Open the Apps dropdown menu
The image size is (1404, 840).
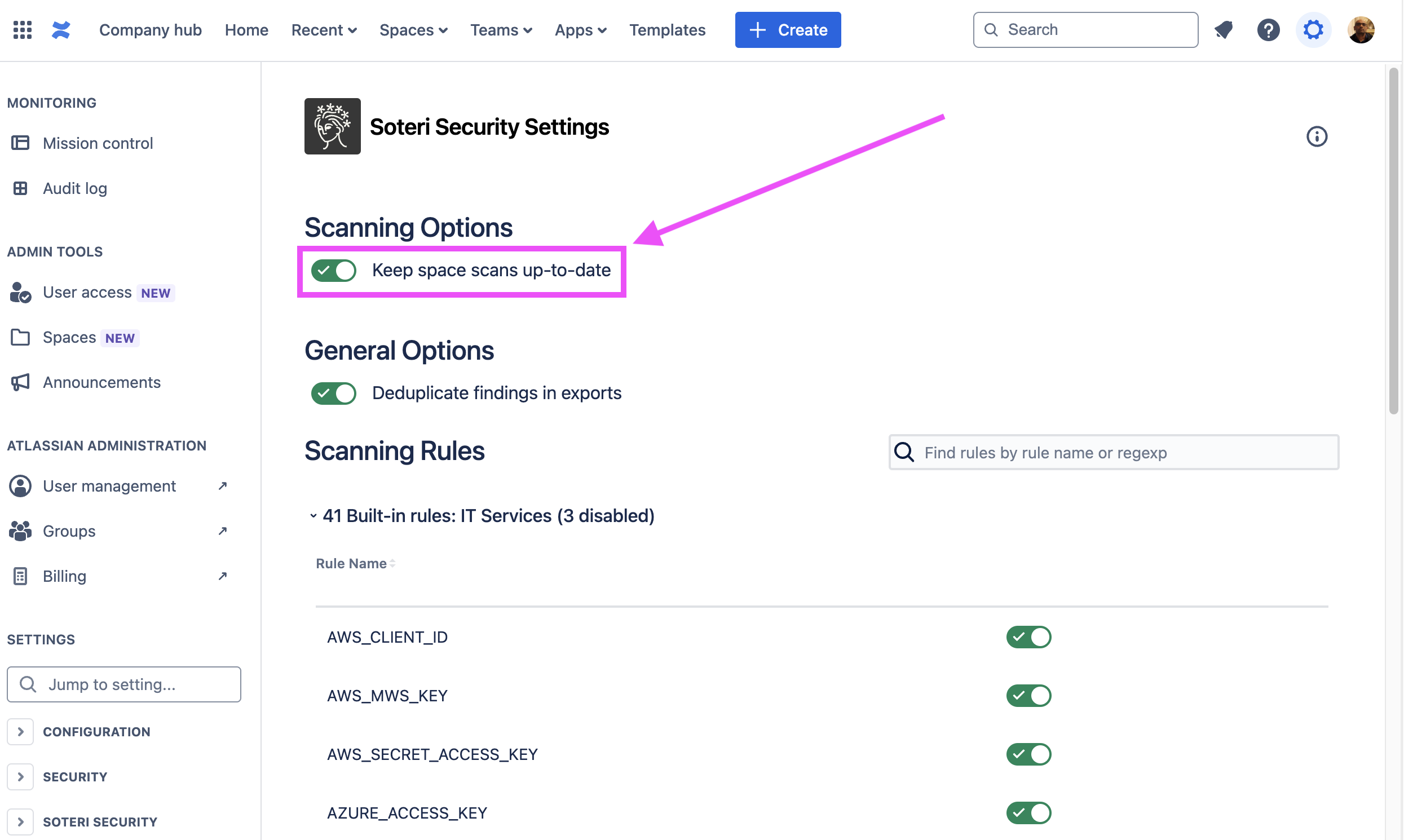[580, 30]
